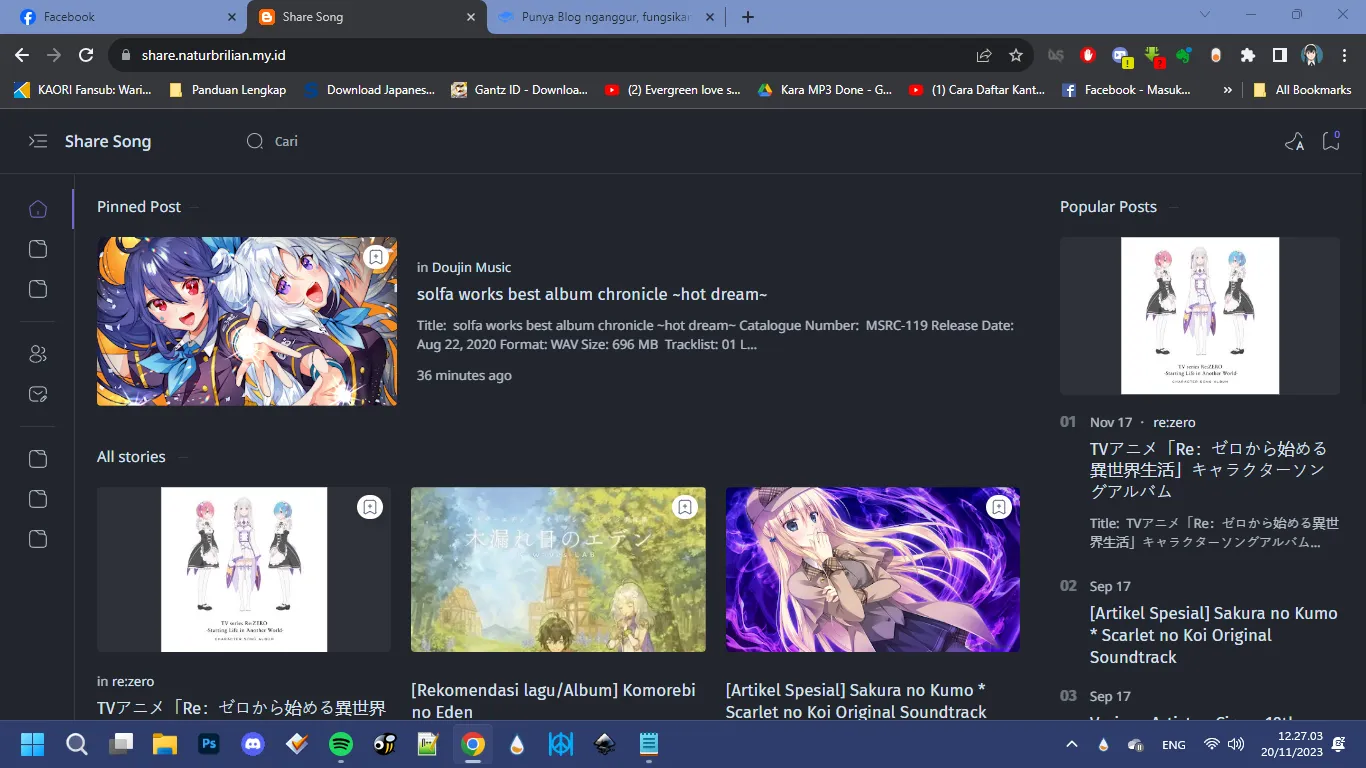Expand the hidden bookmarks chevron in bookmarks bar
Viewport: 1366px width, 768px height.
[x=1227, y=89]
